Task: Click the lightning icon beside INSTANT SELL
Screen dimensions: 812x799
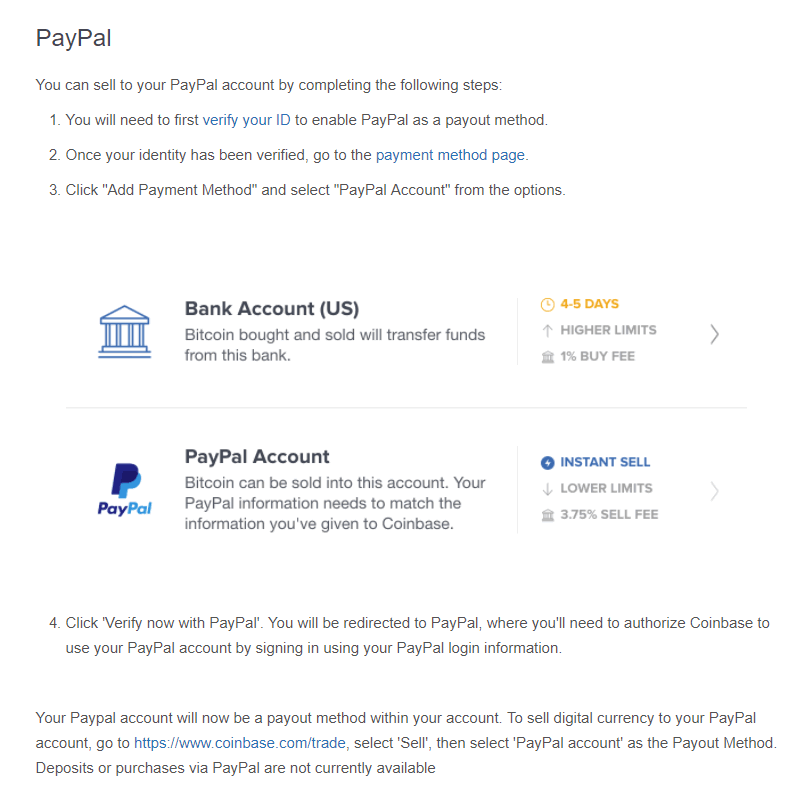Action: [547, 462]
